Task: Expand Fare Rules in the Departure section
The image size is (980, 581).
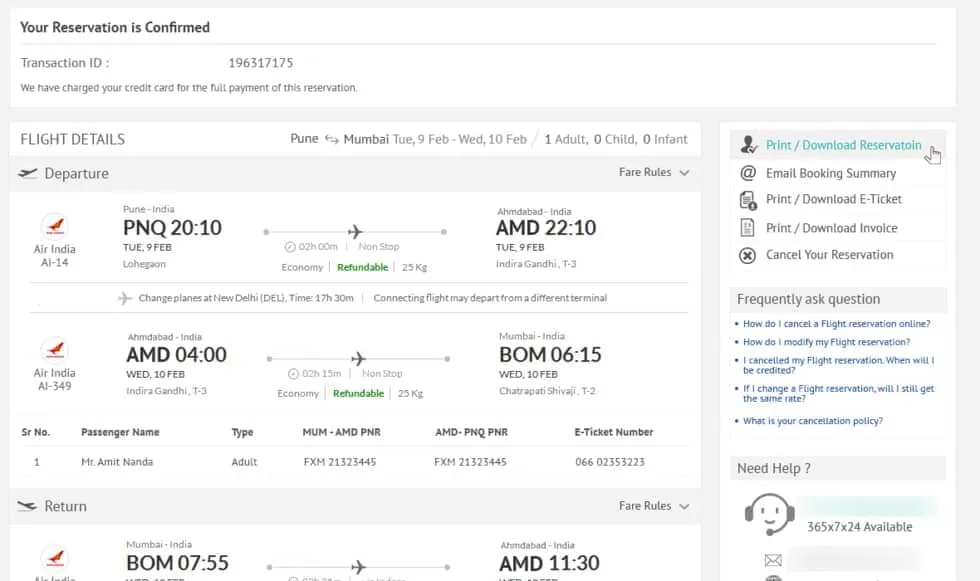Action: (654, 172)
